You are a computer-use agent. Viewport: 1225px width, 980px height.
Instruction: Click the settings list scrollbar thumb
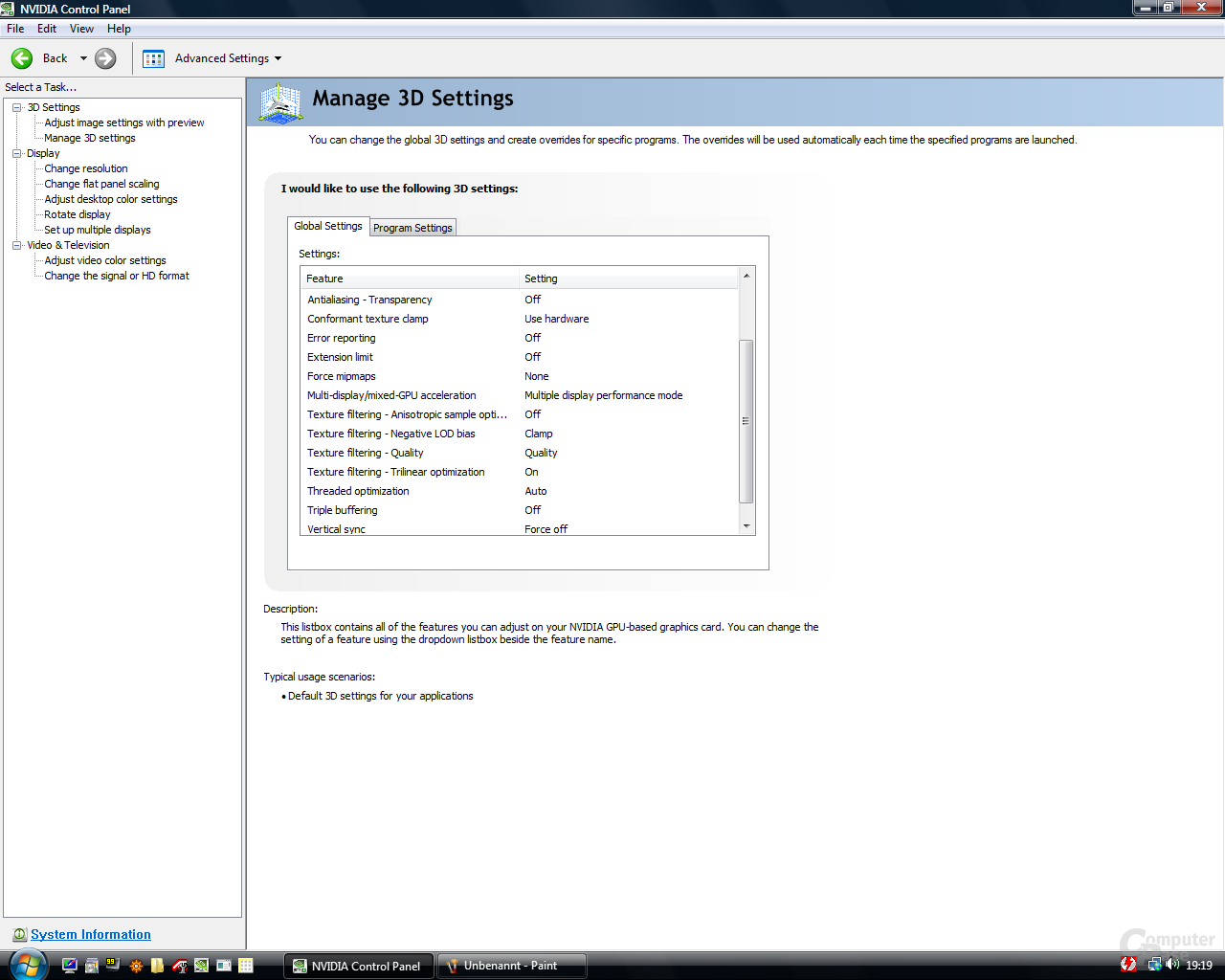coord(746,421)
